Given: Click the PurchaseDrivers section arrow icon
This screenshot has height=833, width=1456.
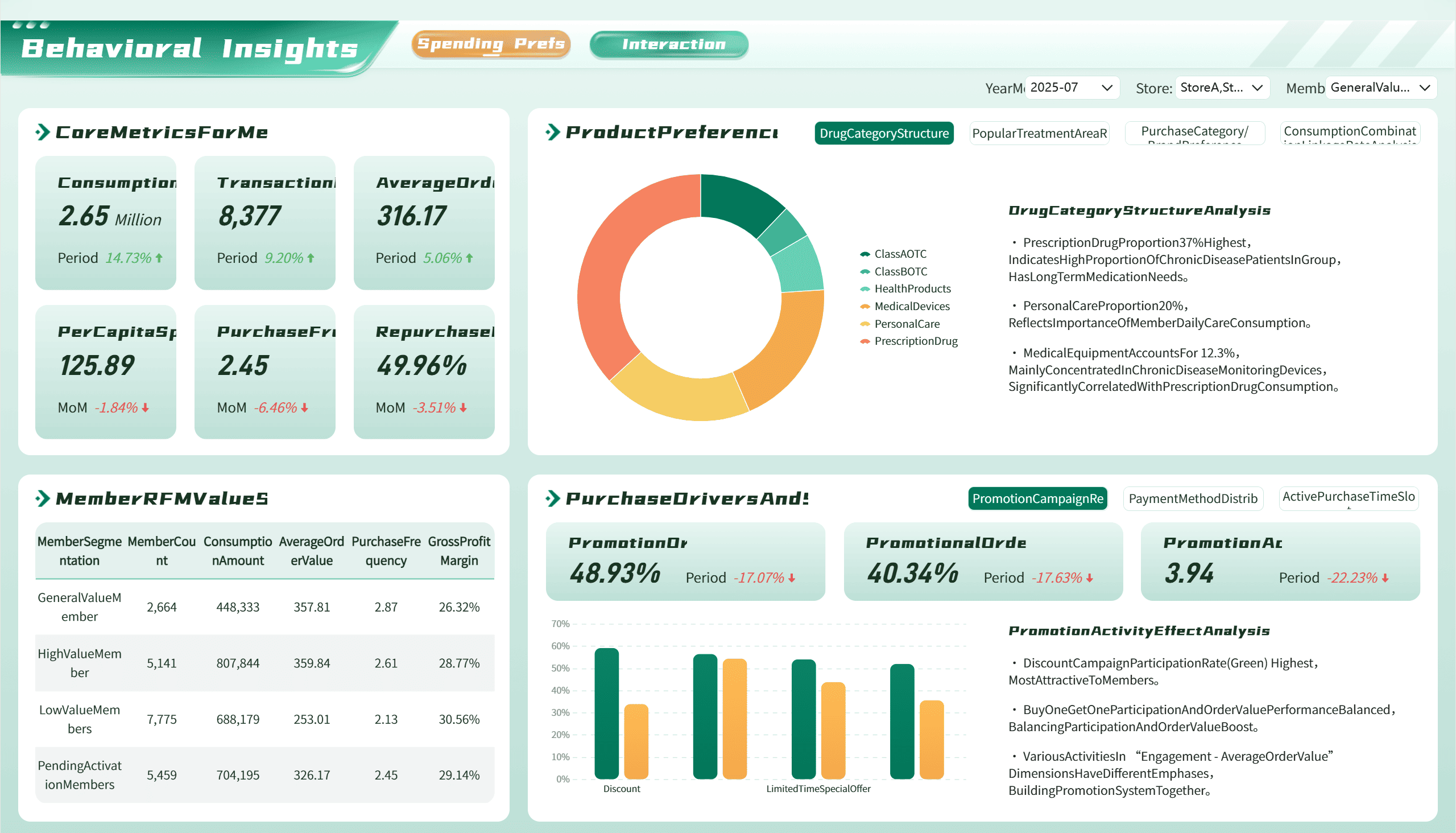Looking at the screenshot, I should [x=552, y=498].
